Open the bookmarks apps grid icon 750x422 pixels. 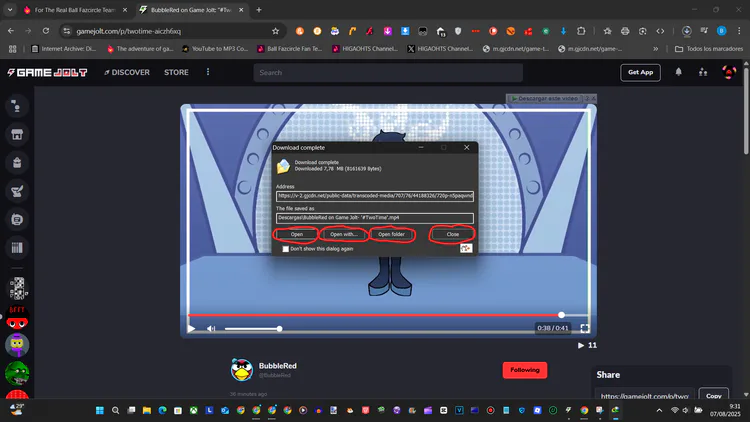12,49
